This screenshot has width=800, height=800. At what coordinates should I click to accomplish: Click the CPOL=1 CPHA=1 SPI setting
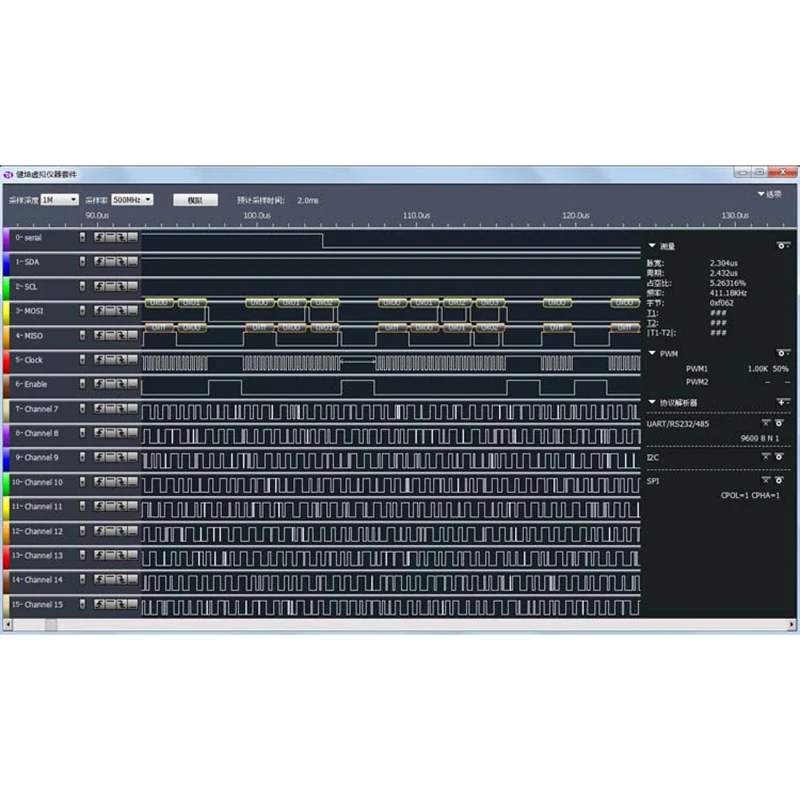click(x=750, y=495)
